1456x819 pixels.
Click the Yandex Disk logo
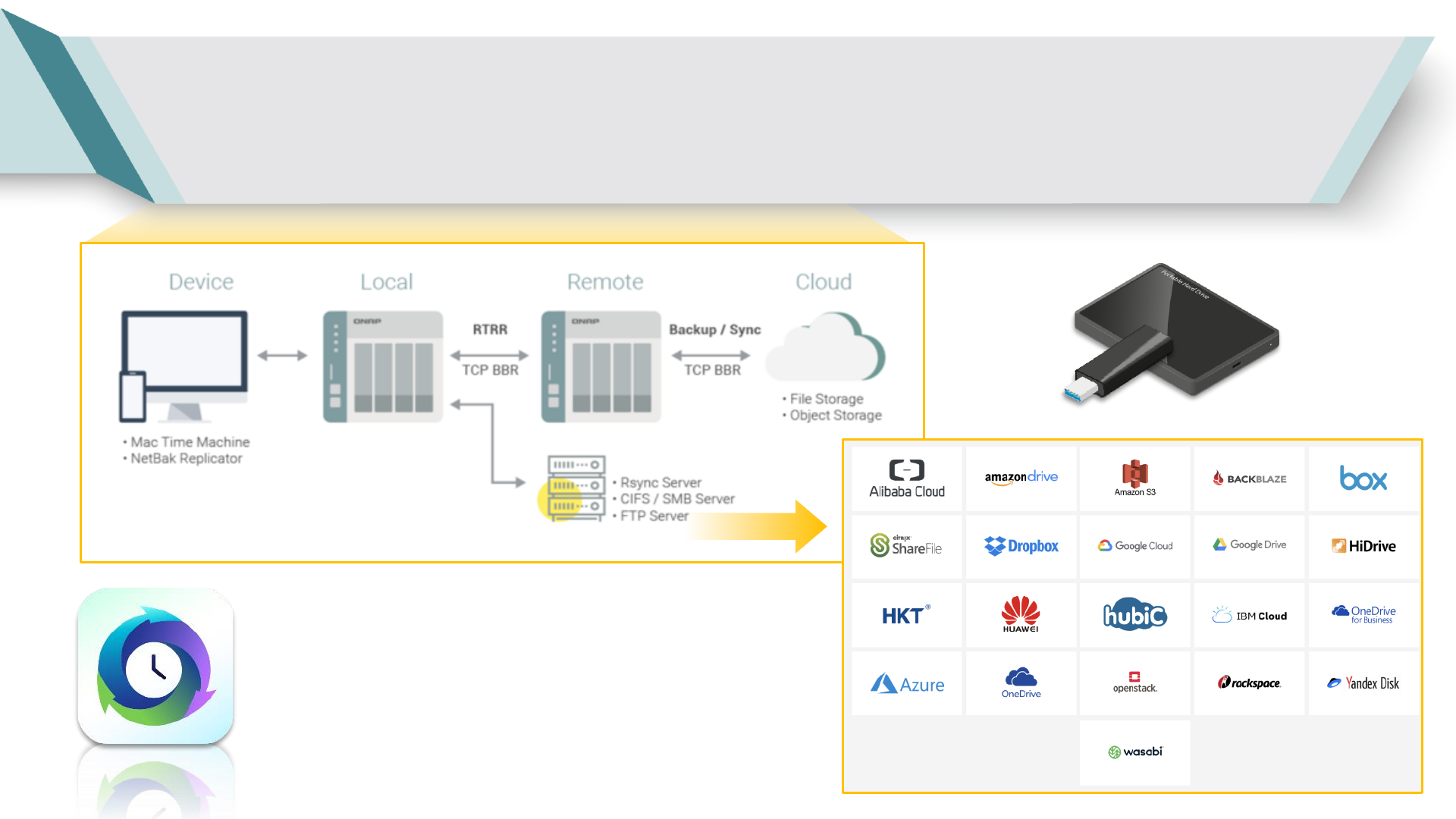(1363, 683)
